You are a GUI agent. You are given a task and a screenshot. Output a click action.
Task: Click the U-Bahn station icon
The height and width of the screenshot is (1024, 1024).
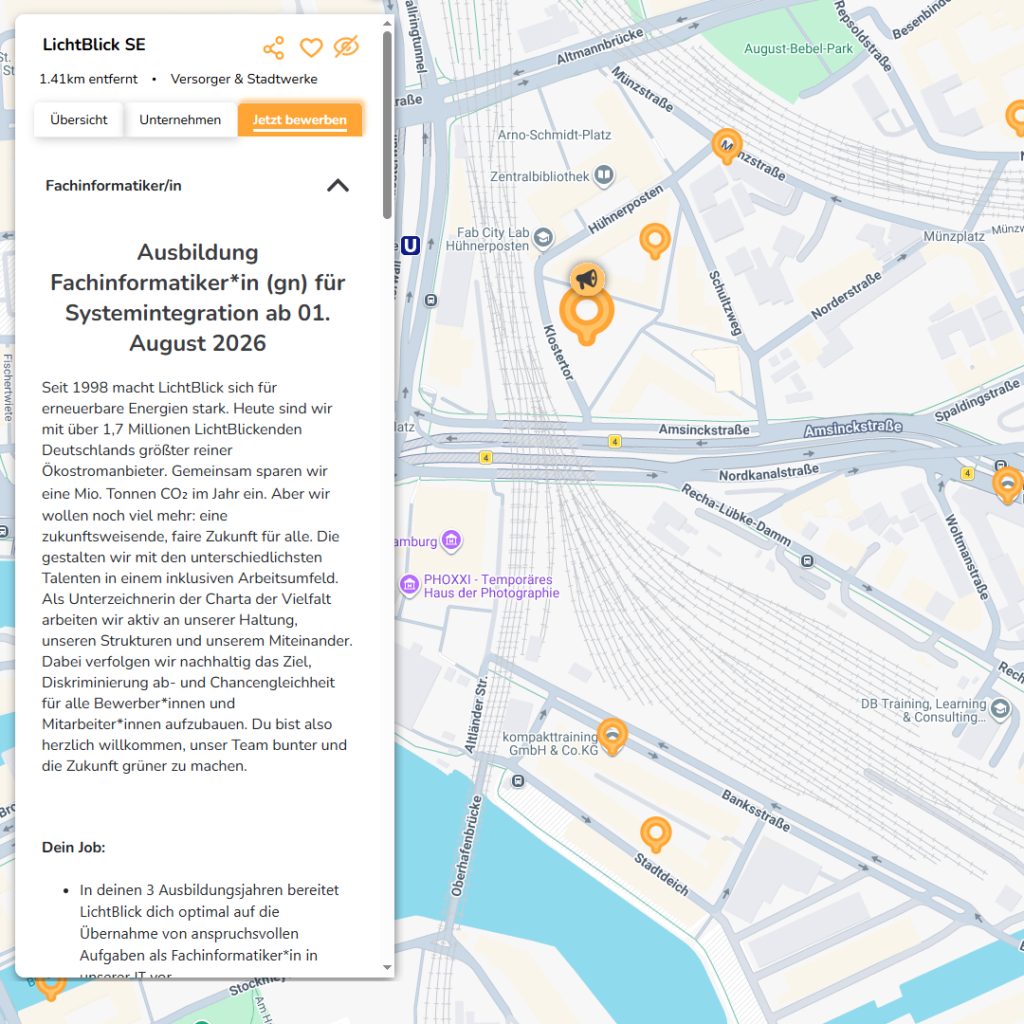(x=410, y=245)
